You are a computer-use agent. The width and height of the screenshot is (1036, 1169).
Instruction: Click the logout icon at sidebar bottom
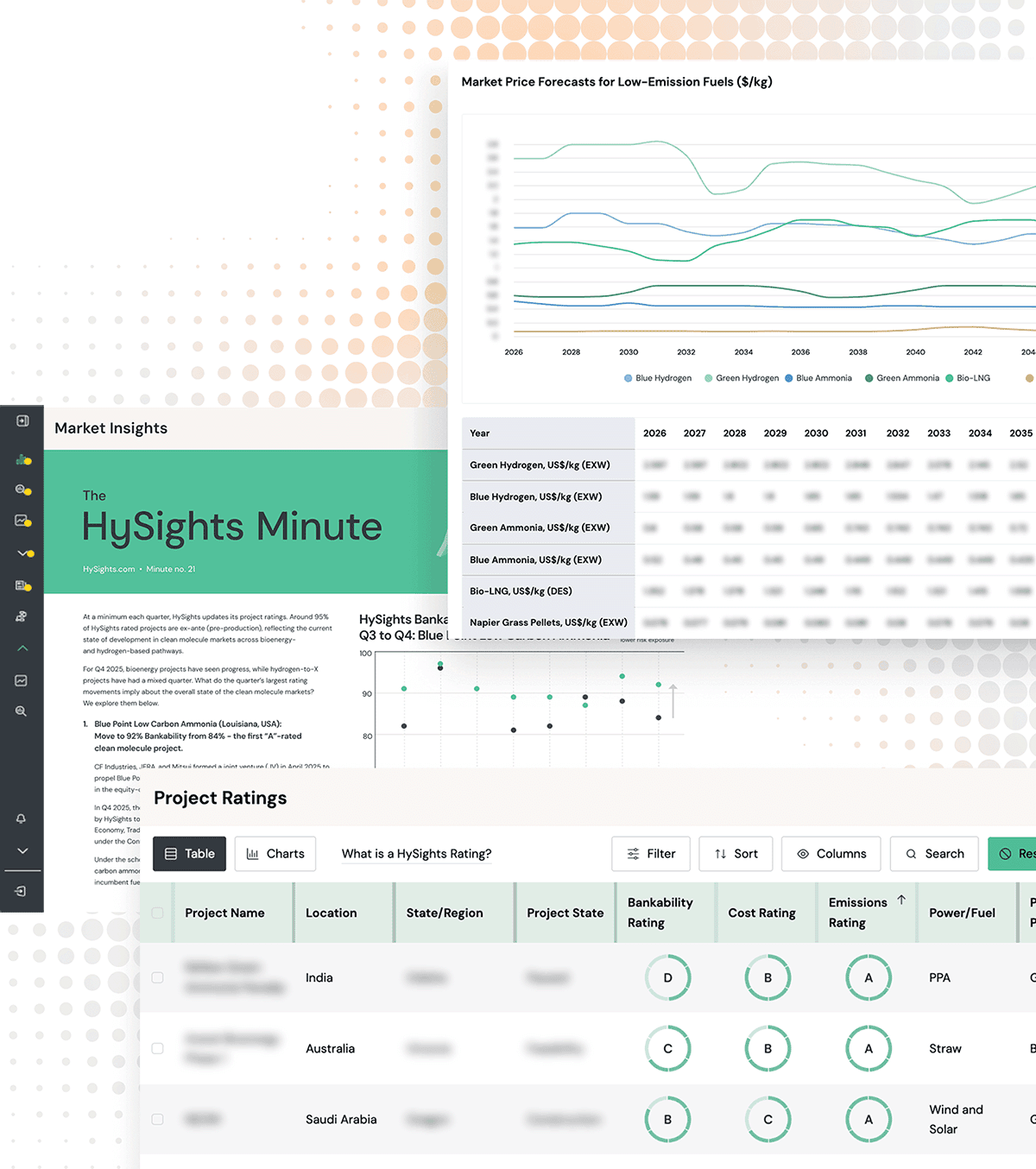pyautogui.click(x=22, y=891)
